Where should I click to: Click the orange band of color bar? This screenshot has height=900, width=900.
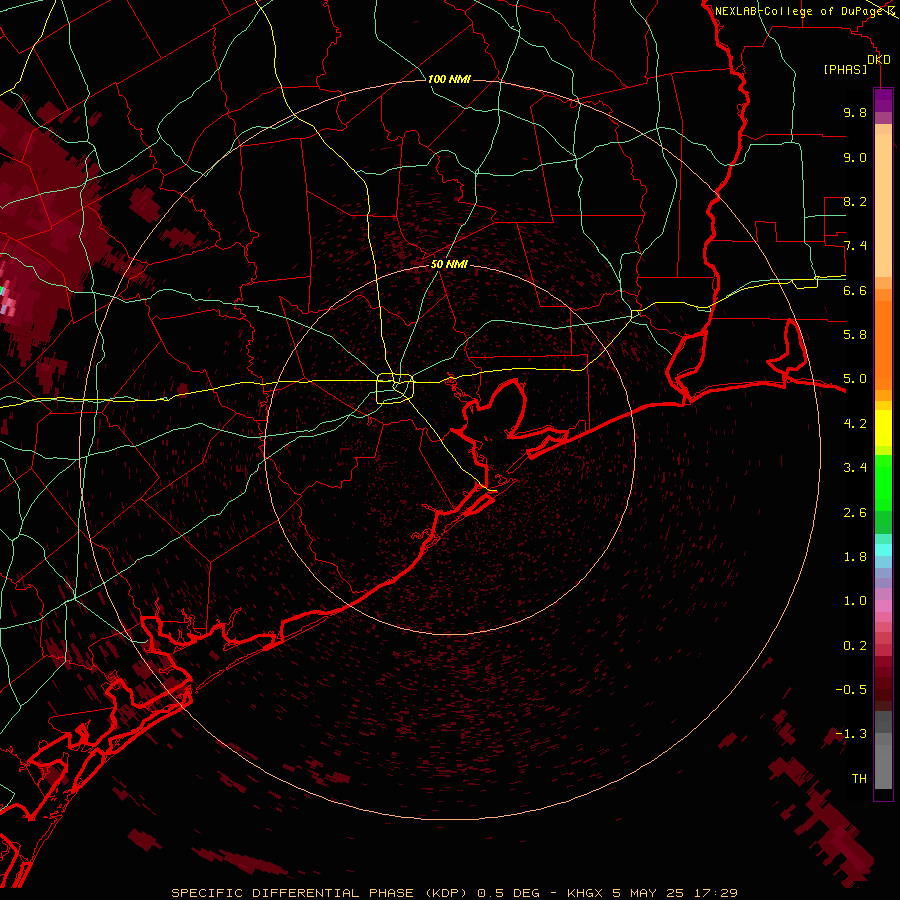pyautogui.click(x=883, y=344)
